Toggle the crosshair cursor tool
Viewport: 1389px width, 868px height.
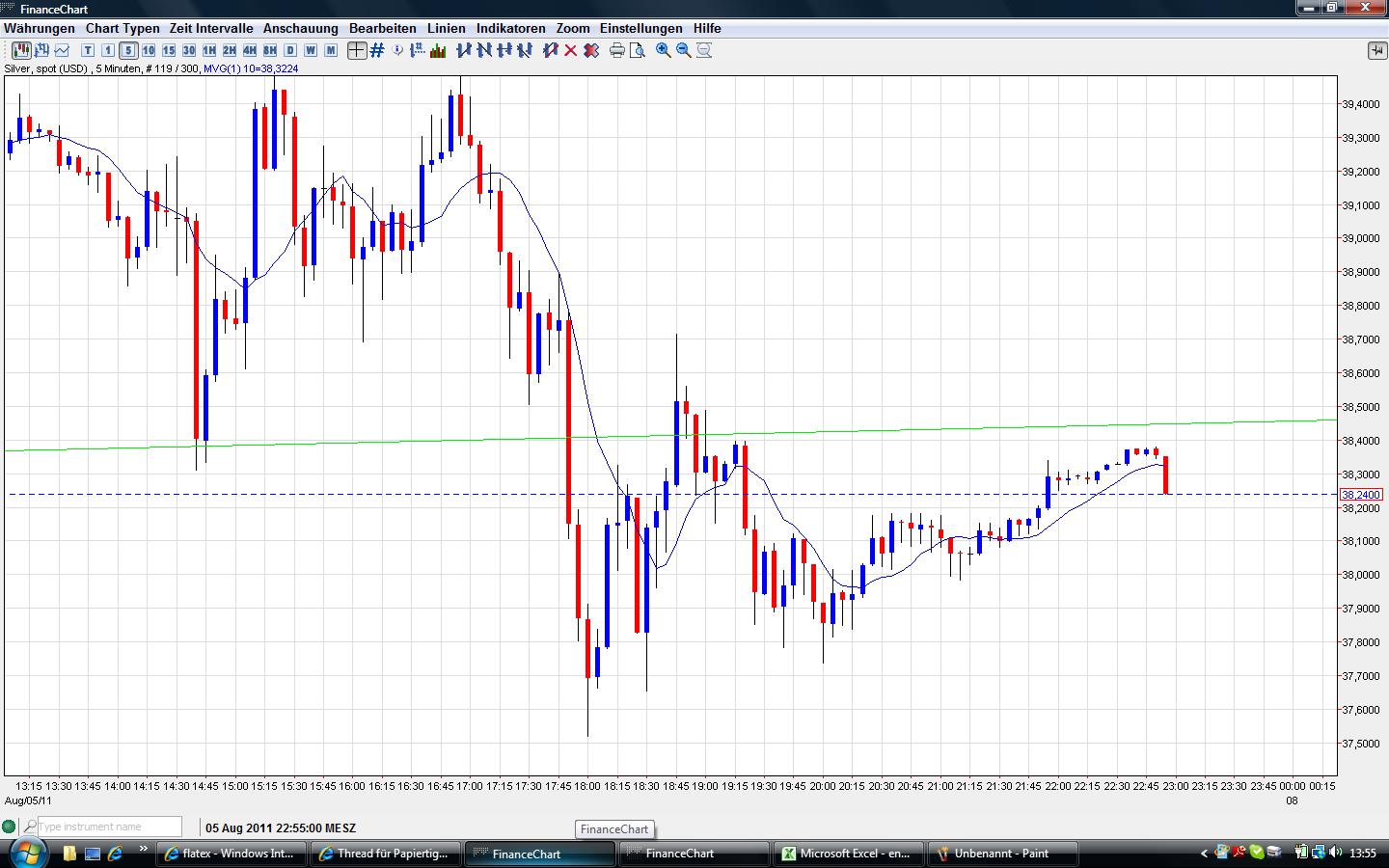357,50
